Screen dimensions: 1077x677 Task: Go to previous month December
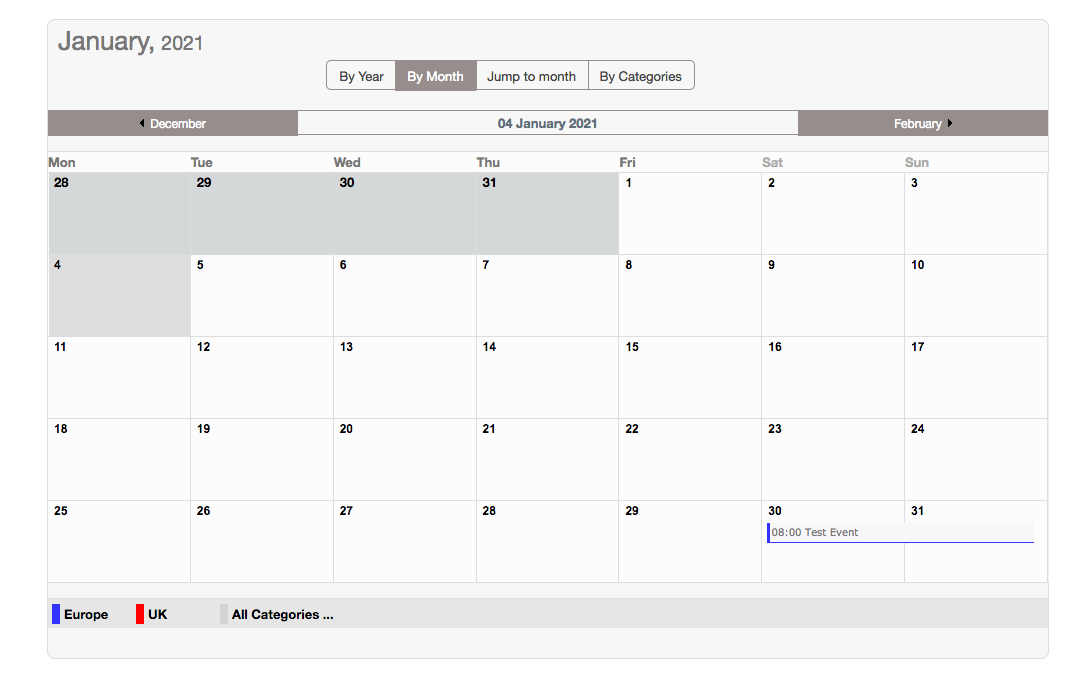178,124
